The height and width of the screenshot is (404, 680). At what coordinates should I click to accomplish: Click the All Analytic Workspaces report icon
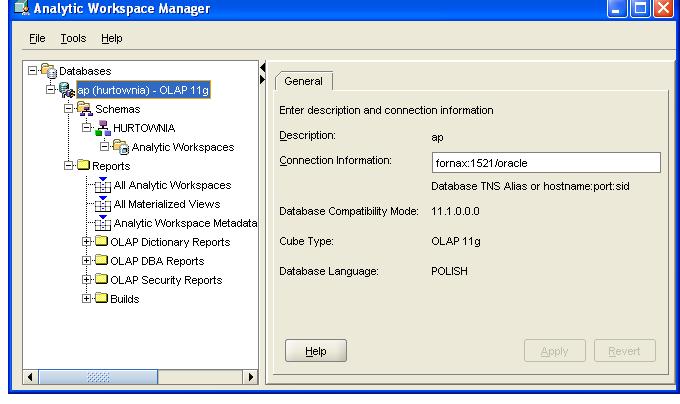point(103,185)
